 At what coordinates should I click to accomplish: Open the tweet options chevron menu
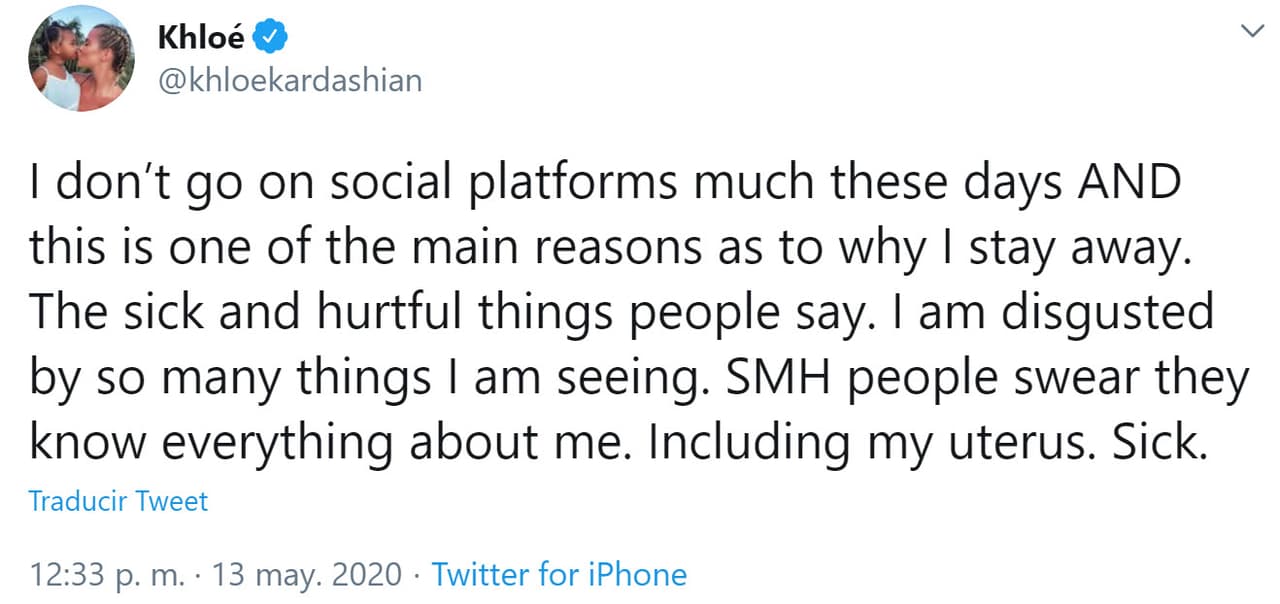(1250, 32)
